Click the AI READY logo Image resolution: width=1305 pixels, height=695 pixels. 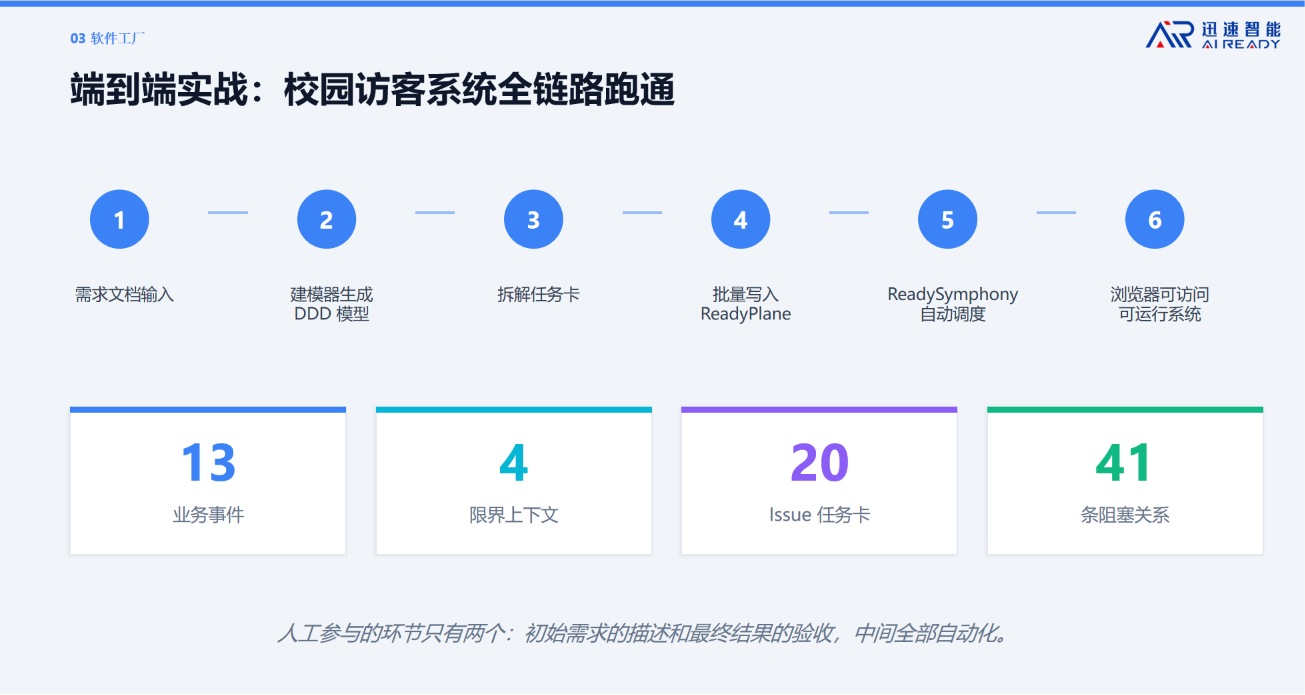coord(1212,35)
